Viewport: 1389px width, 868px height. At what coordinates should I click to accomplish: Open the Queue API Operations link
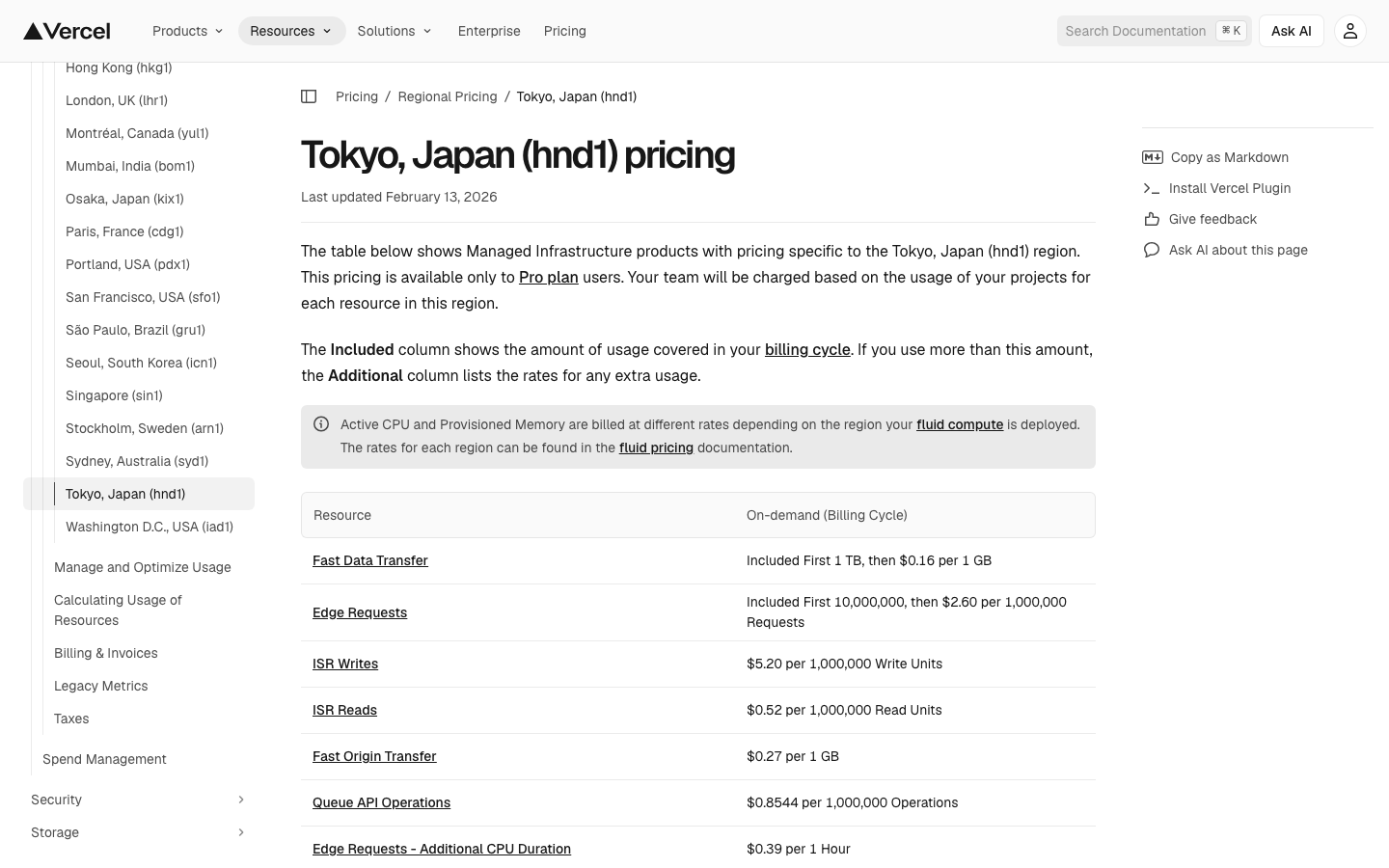381,802
